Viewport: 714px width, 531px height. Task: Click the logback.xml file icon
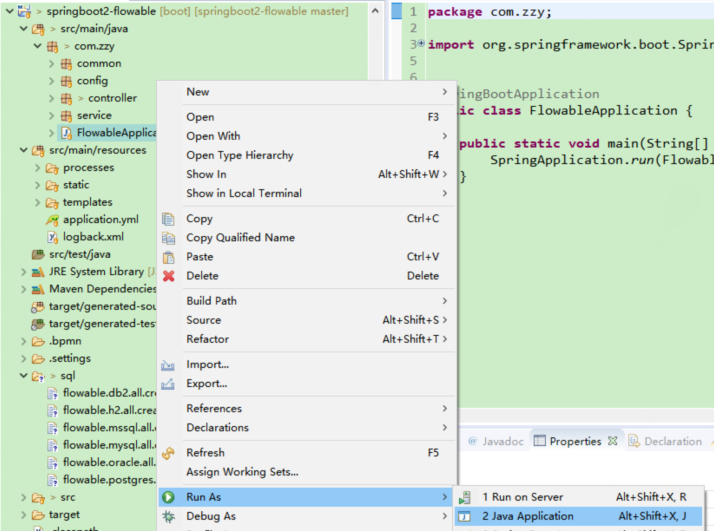53,237
